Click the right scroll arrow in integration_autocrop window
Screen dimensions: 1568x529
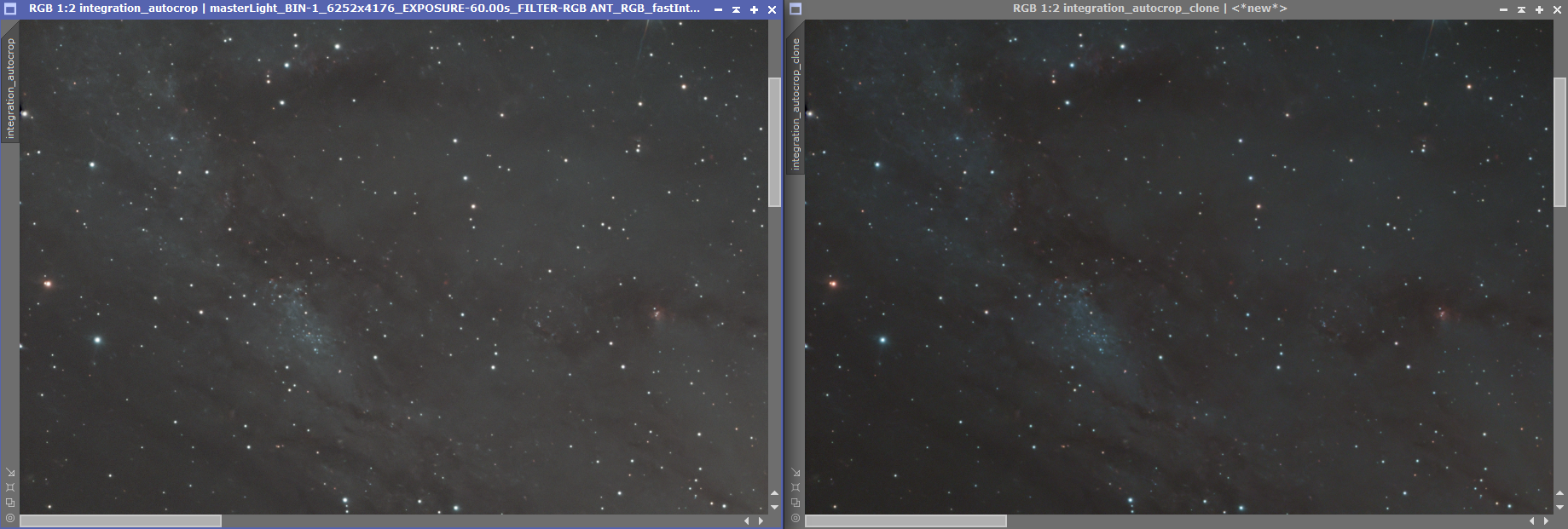pyautogui.click(x=761, y=520)
